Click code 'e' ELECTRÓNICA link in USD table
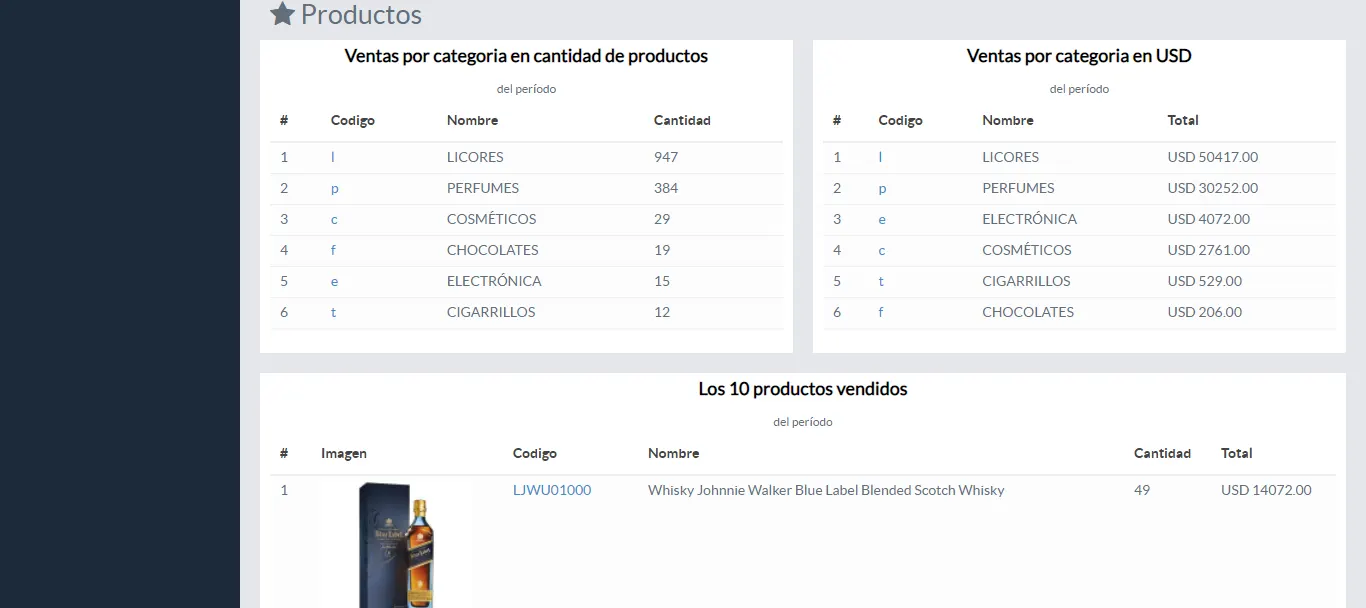Screen dimensions: 1366x608 tap(882, 219)
